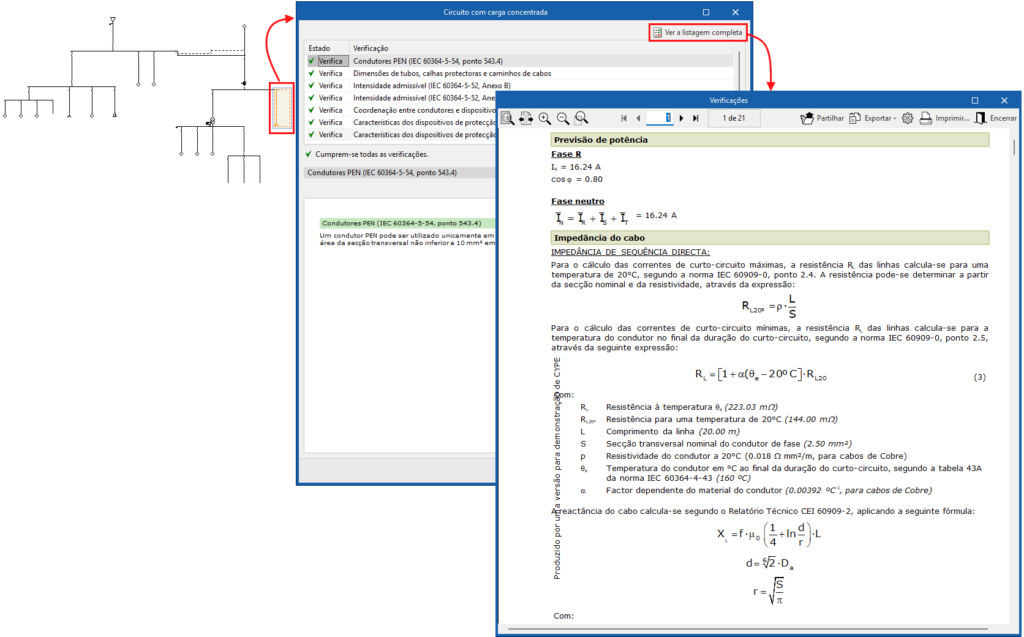Maximize the Verificações window
The width and height of the screenshot is (1024, 637).
(x=975, y=101)
